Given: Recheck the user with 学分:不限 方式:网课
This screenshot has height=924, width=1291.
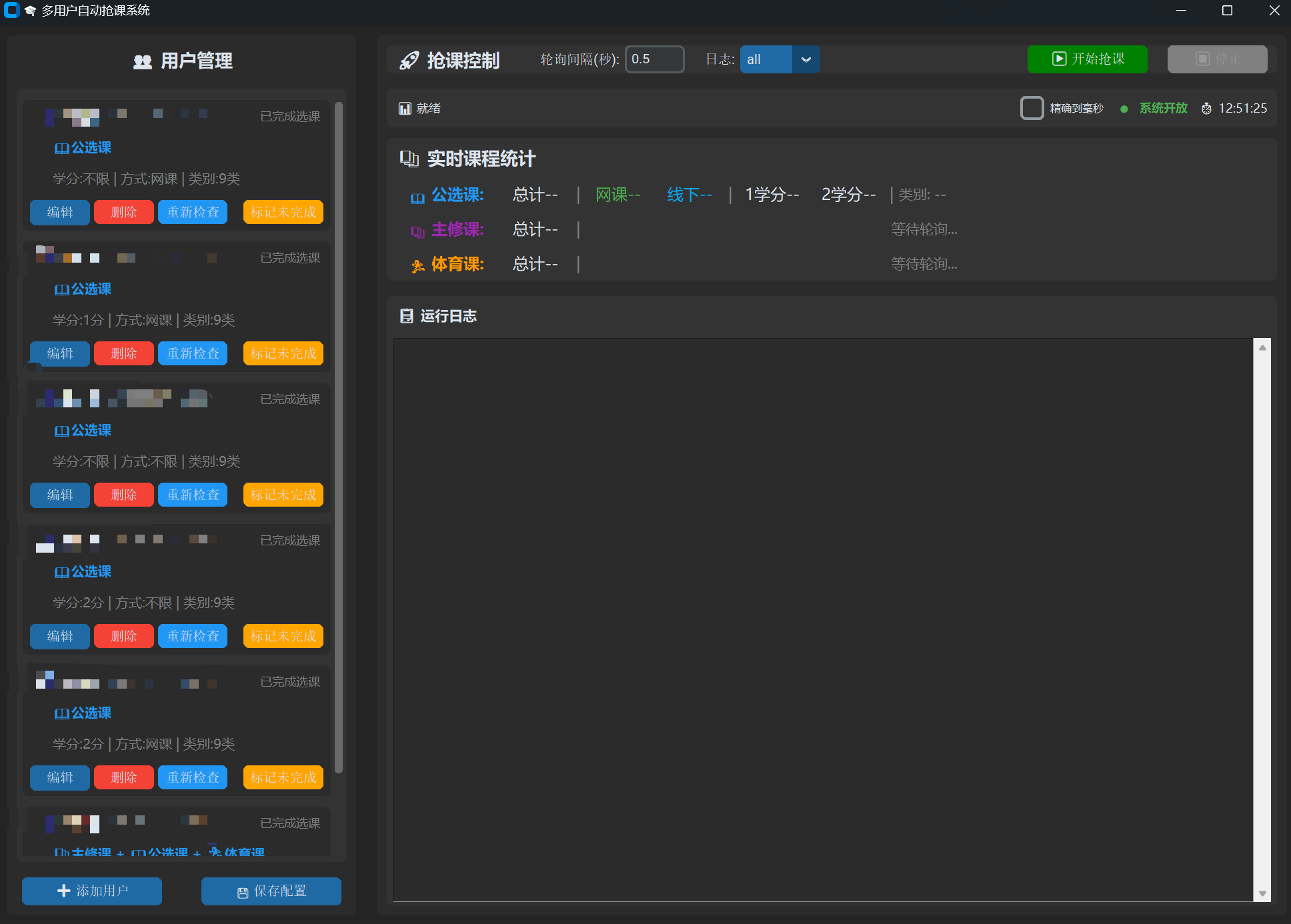Looking at the screenshot, I should tap(193, 213).
